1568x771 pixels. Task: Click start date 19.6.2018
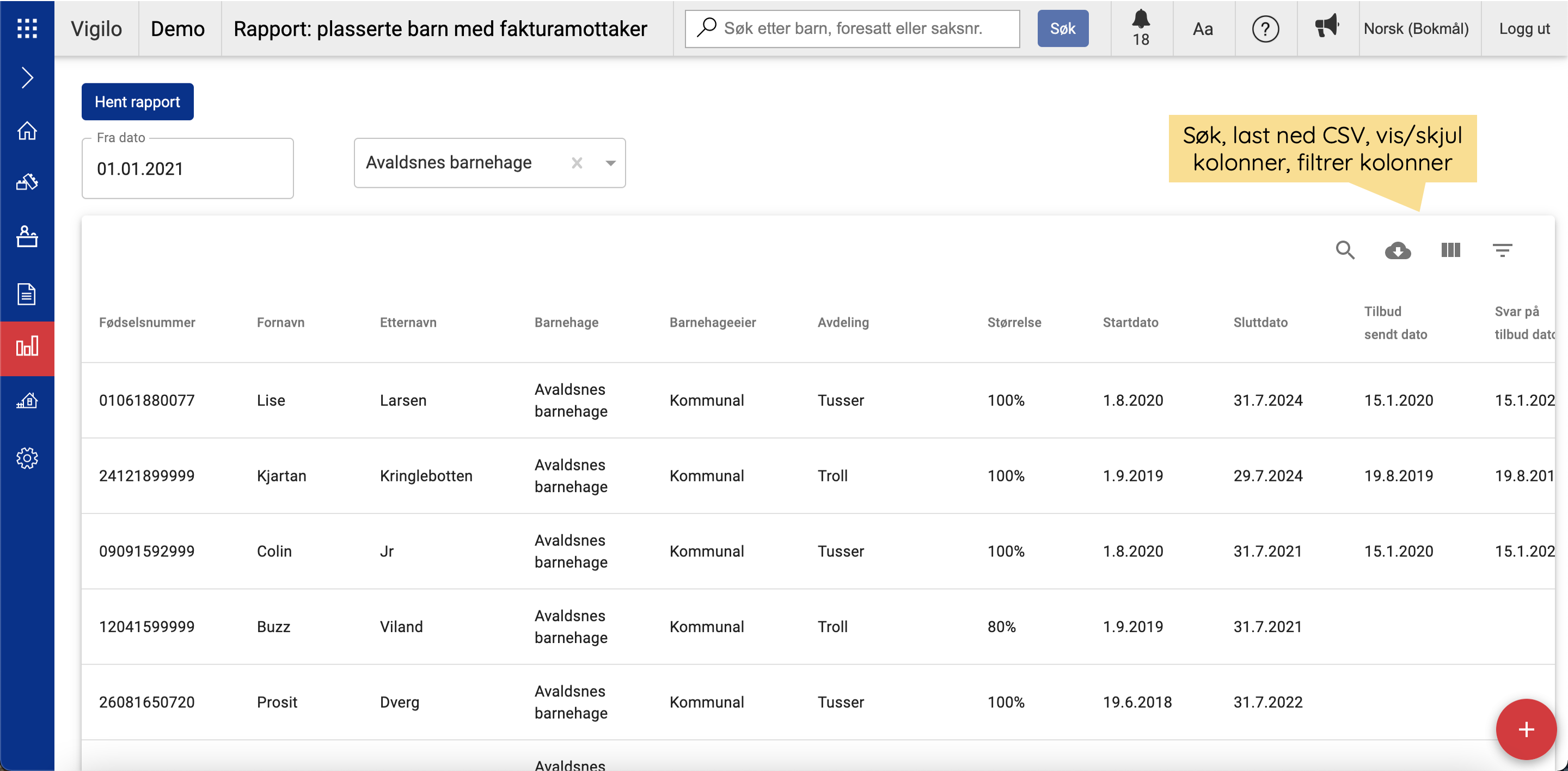pyautogui.click(x=1137, y=702)
